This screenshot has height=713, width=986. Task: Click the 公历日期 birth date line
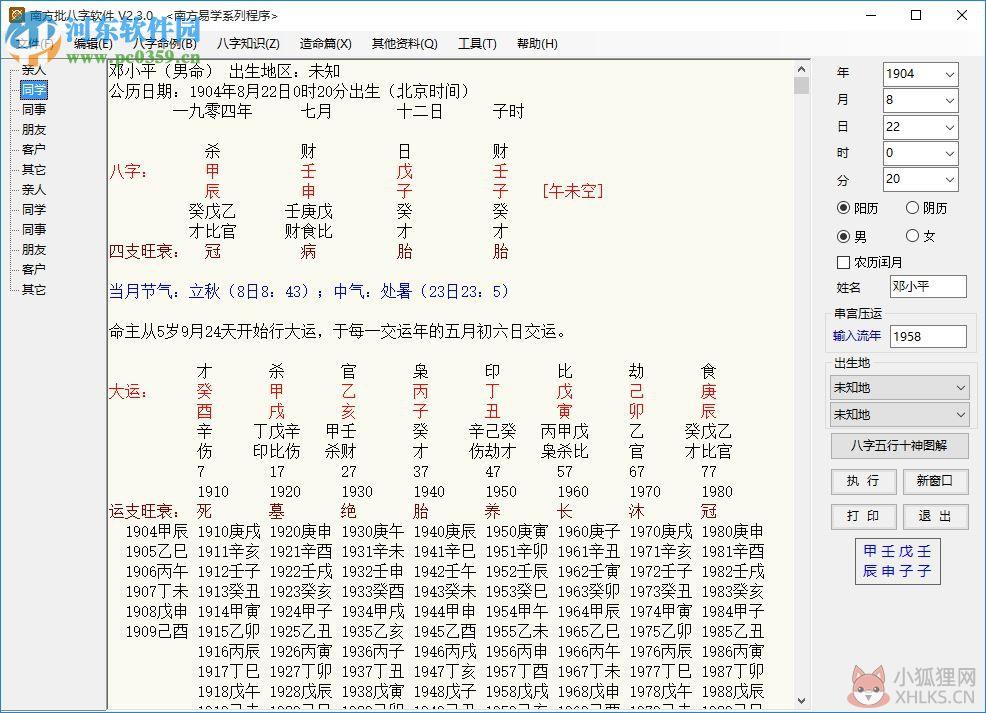(x=290, y=92)
